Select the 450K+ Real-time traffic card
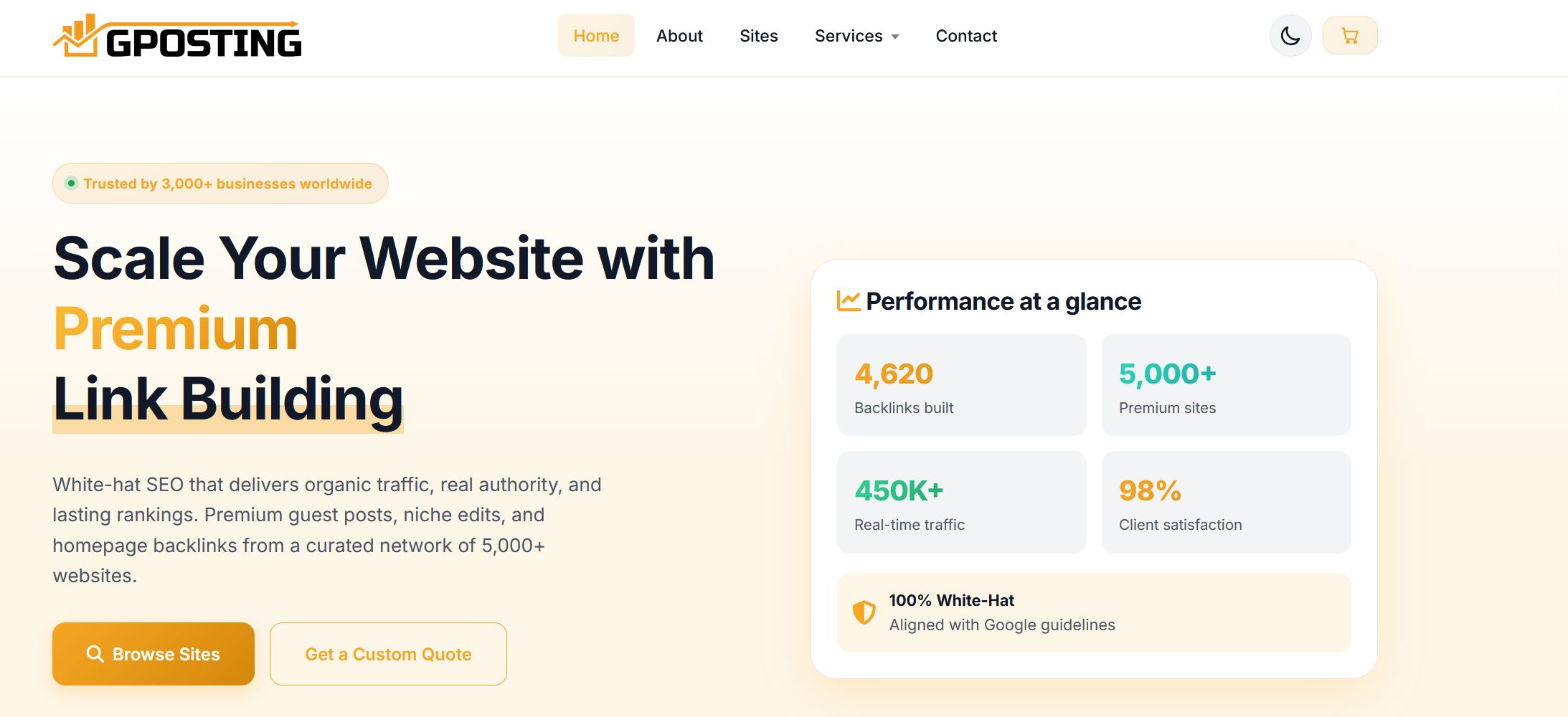Screen dimensions: 1568x717 [961, 502]
